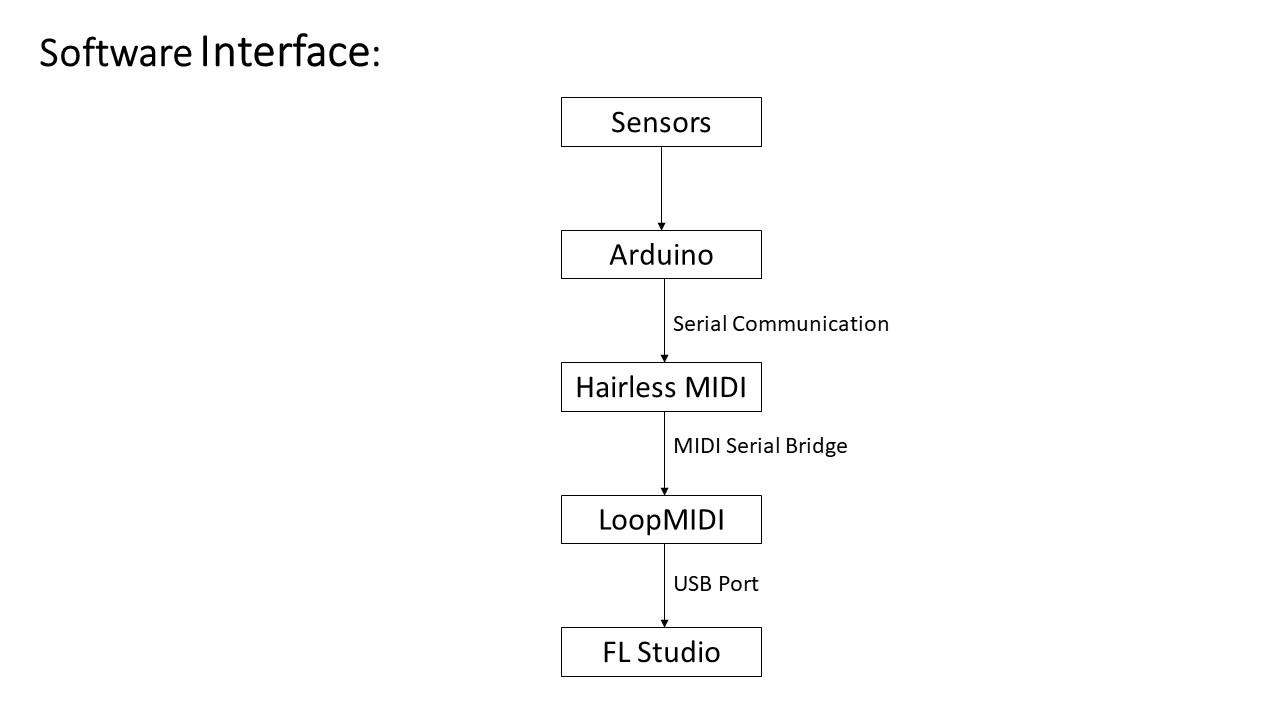
Task: Select the Arduino box
Action: [x=661, y=254]
